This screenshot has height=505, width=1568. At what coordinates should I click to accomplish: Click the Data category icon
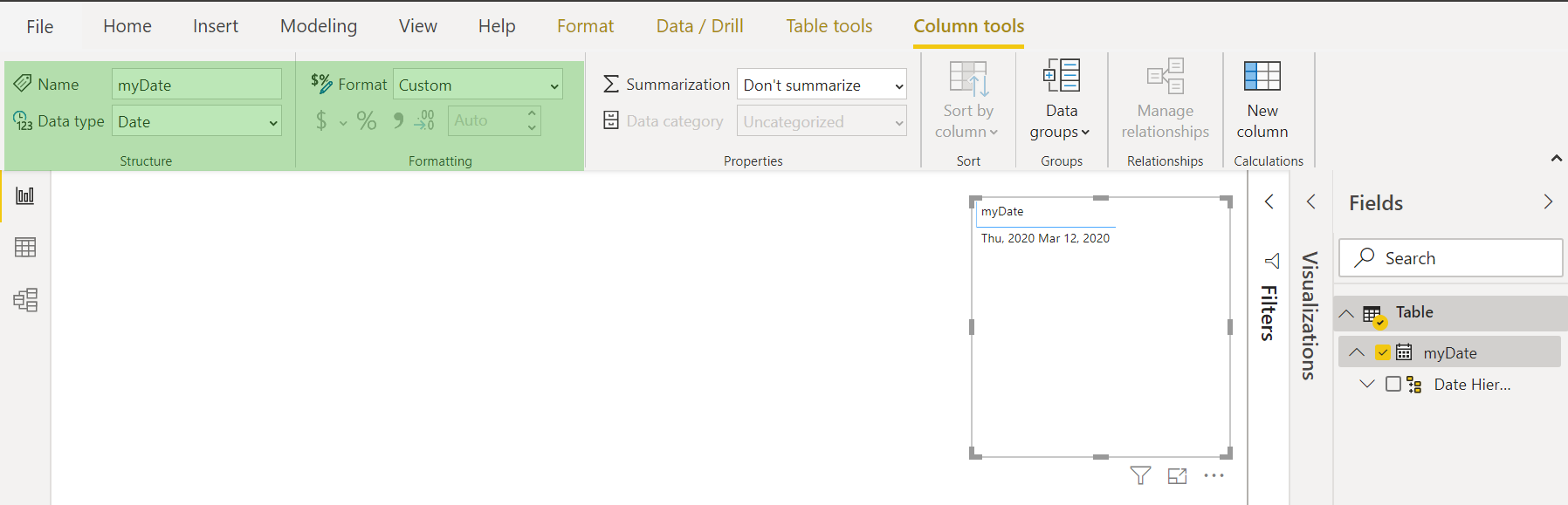click(x=611, y=120)
